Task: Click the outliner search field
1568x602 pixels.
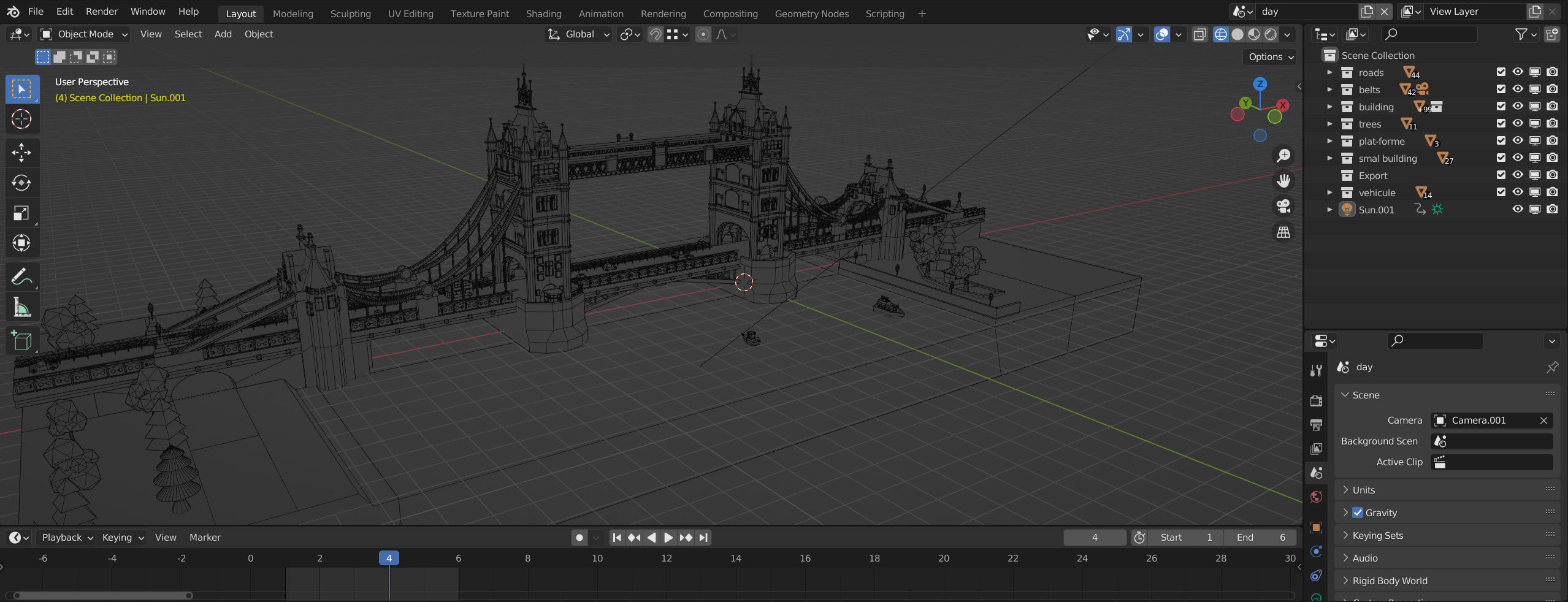Action: (x=1429, y=34)
